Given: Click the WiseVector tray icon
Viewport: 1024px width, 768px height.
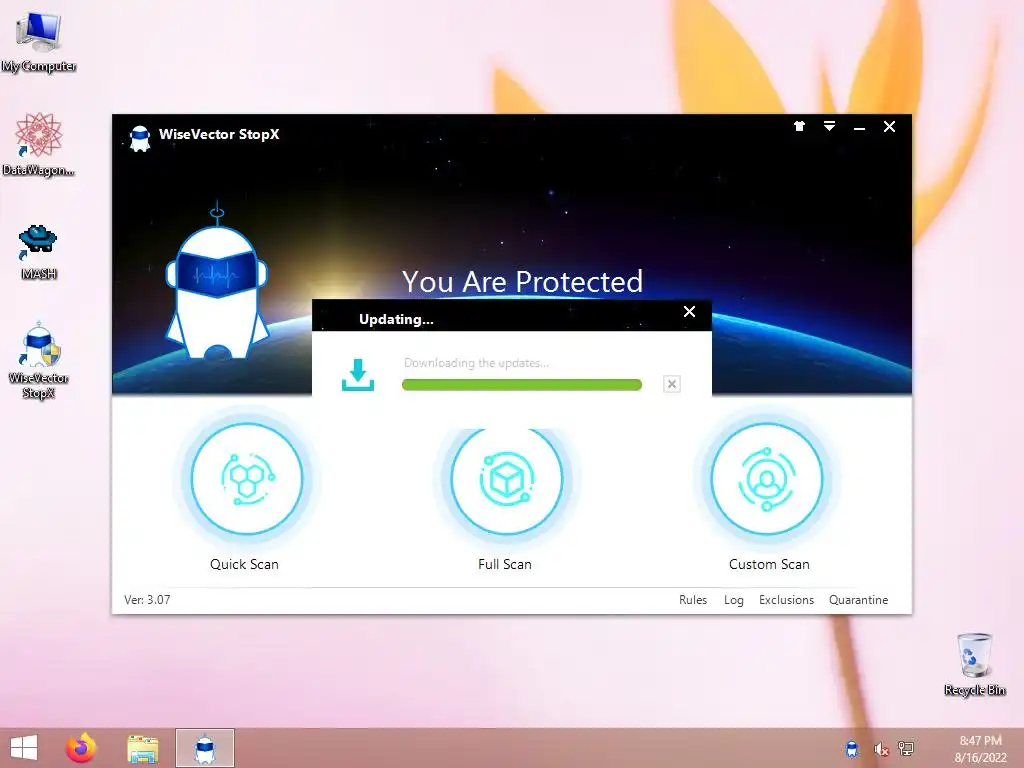Looking at the screenshot, I should pyautogui.click(x=852, y=748).
